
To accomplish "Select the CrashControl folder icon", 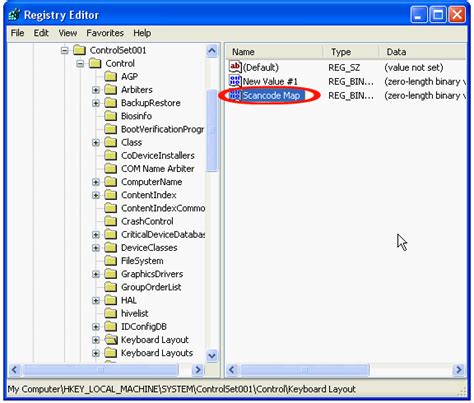I will (x=111, y=221).
